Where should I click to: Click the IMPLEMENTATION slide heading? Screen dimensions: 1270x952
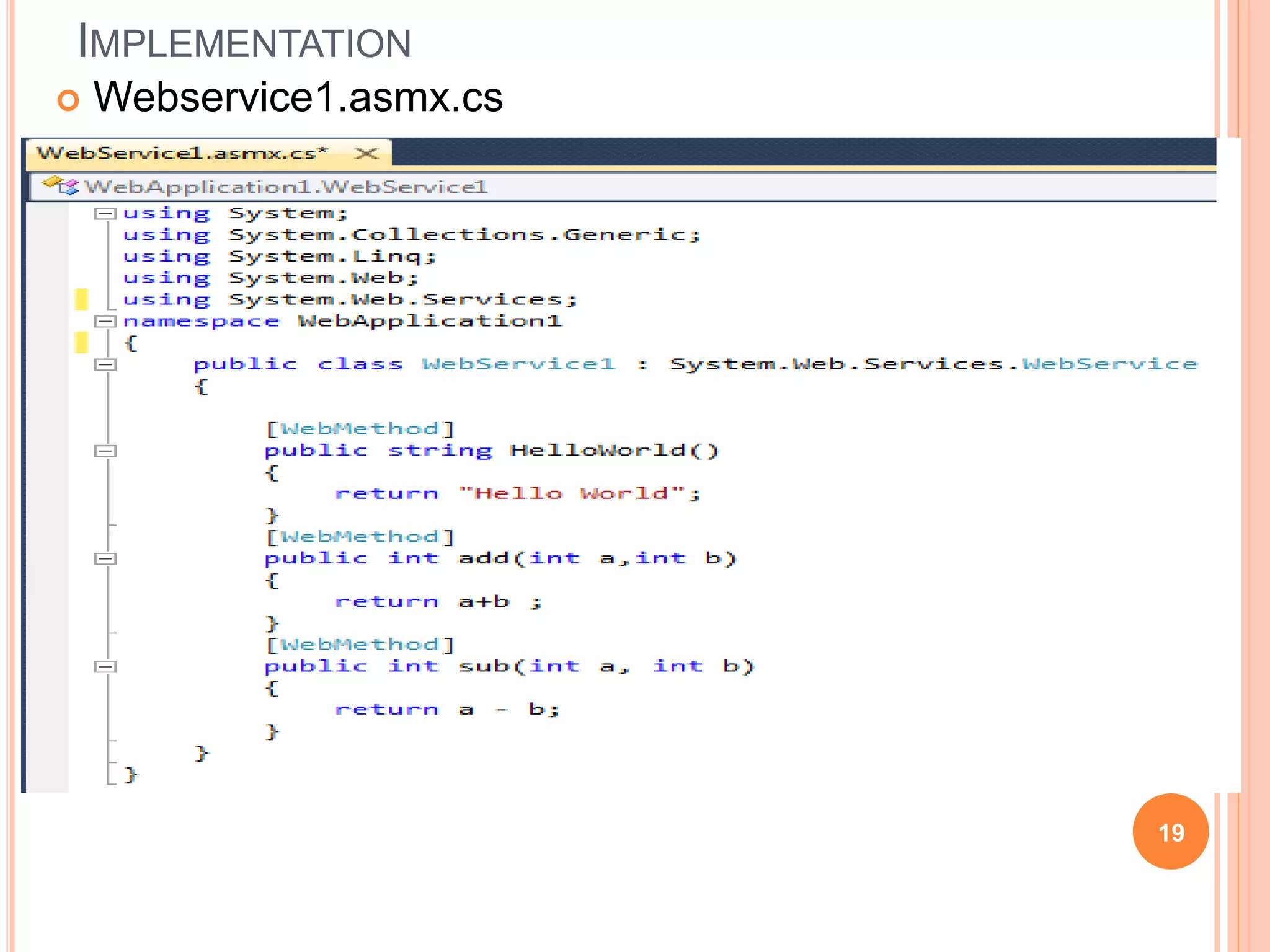pyautogui.click(x=244, y=42)
